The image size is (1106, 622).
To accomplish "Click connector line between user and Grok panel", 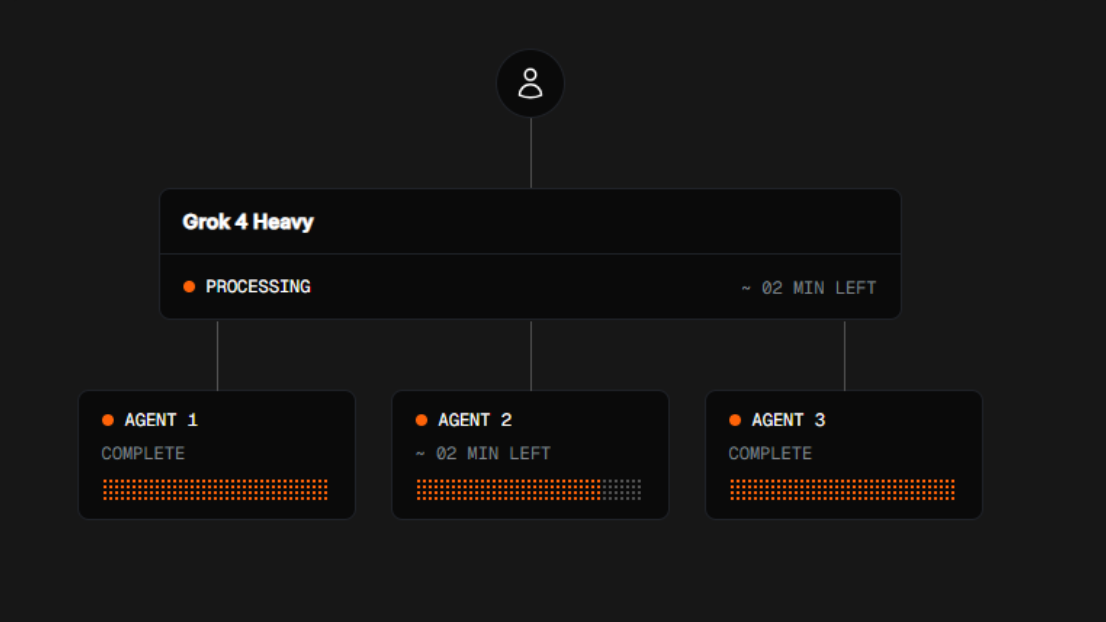I will tap(531, 153).
